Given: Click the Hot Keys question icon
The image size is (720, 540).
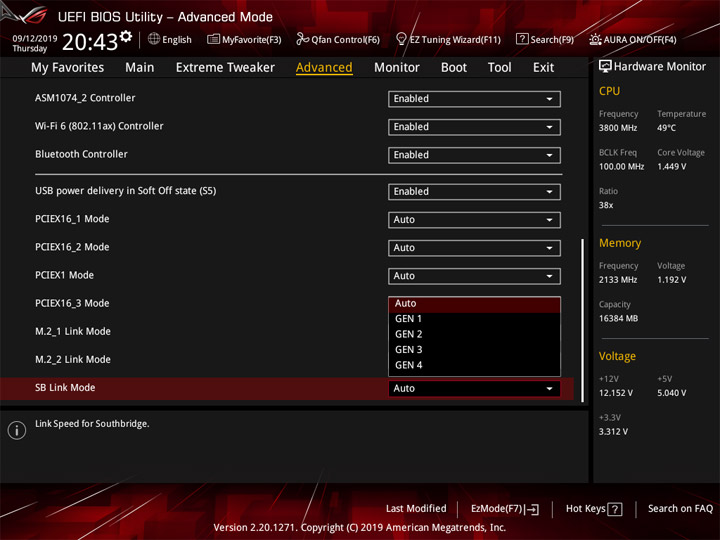Looking at the screenshot, I should (x=614, y=509).
